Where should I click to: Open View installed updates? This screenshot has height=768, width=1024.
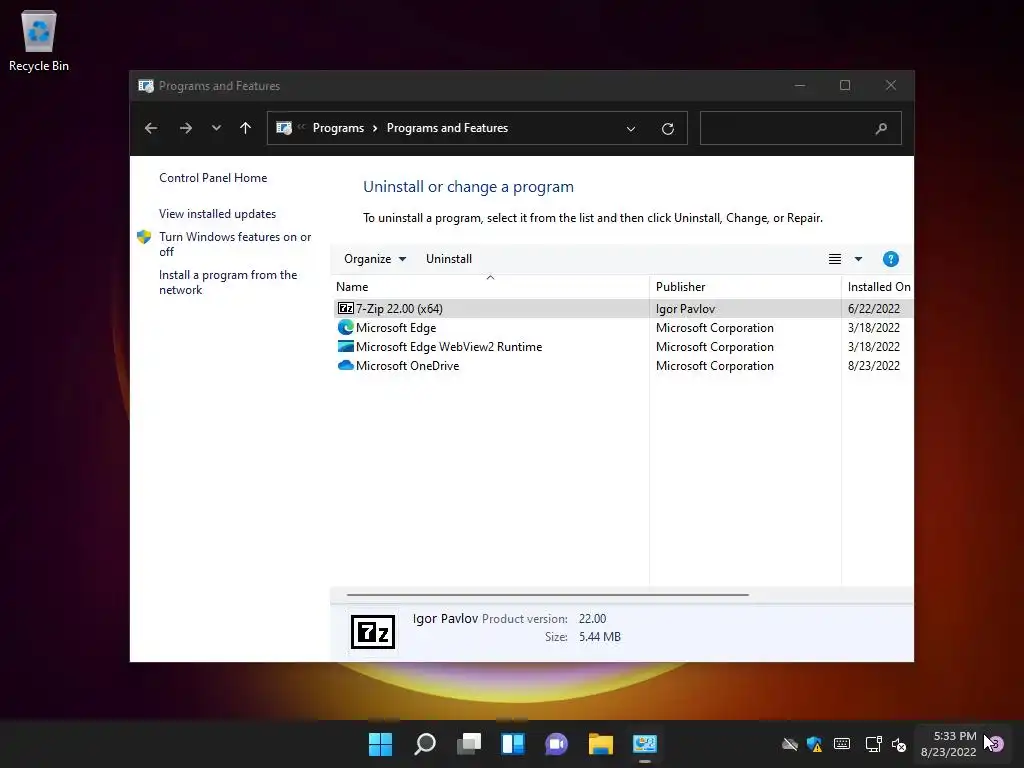(217, 214)
